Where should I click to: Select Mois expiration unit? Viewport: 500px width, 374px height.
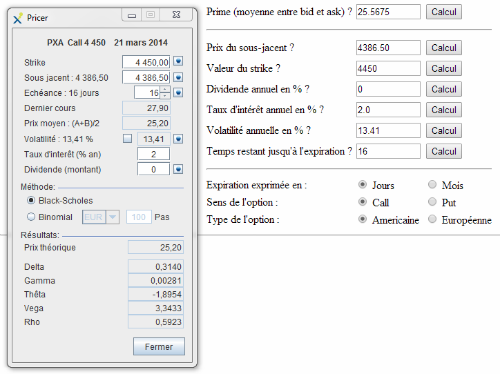click(x=432, y=184)
